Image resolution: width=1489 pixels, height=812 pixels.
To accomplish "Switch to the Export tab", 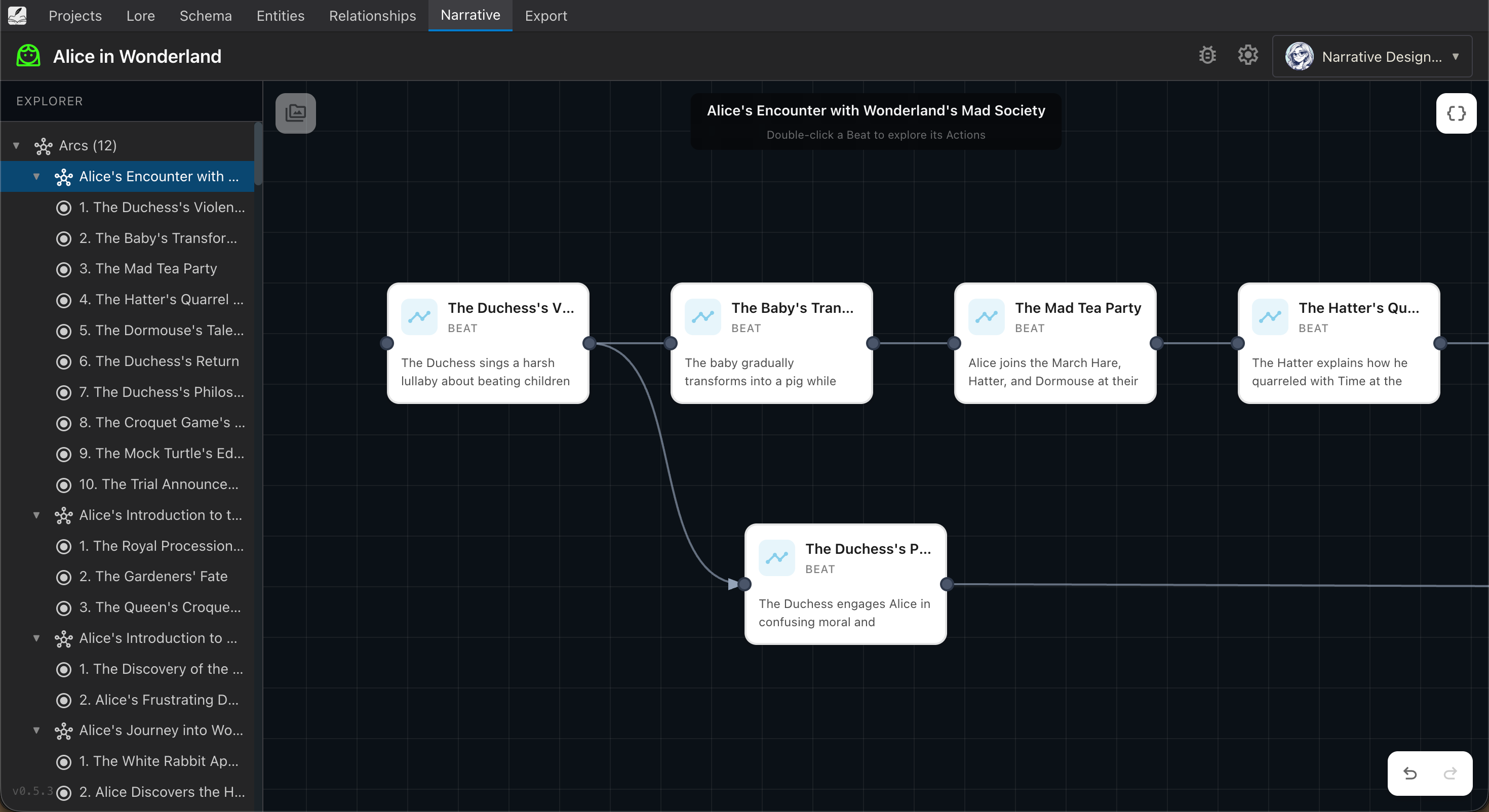I will (x=545, y=16).
